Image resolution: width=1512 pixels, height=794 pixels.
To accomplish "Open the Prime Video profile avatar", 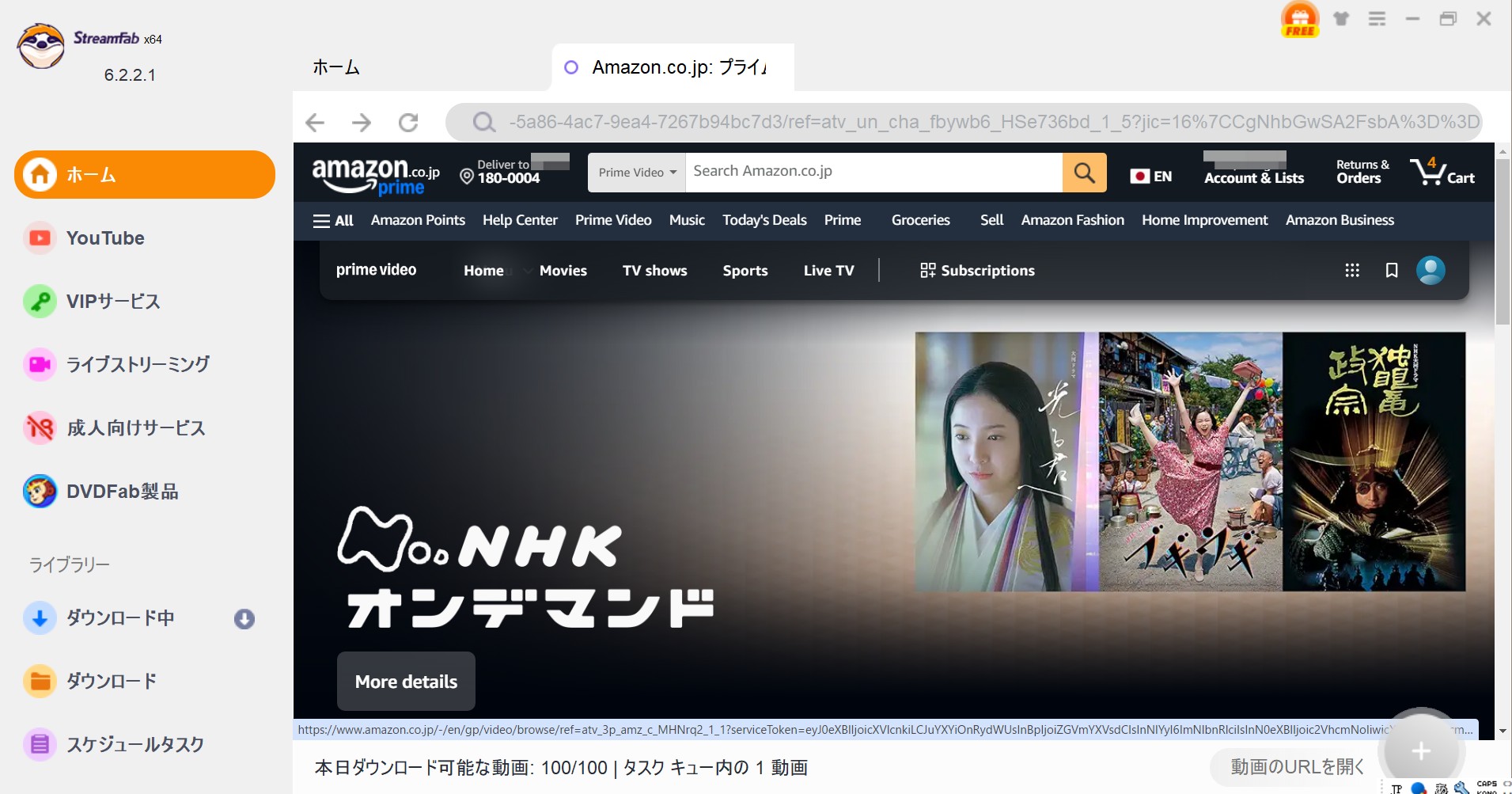I will pyautogui.click(x=1431, y=271).
